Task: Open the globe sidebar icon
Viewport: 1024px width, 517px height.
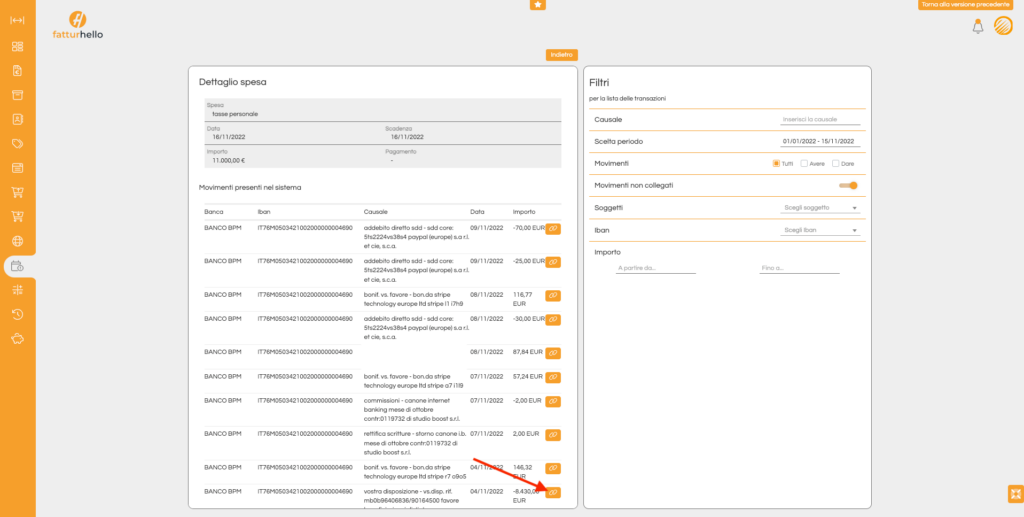Action: pos(18,241)
